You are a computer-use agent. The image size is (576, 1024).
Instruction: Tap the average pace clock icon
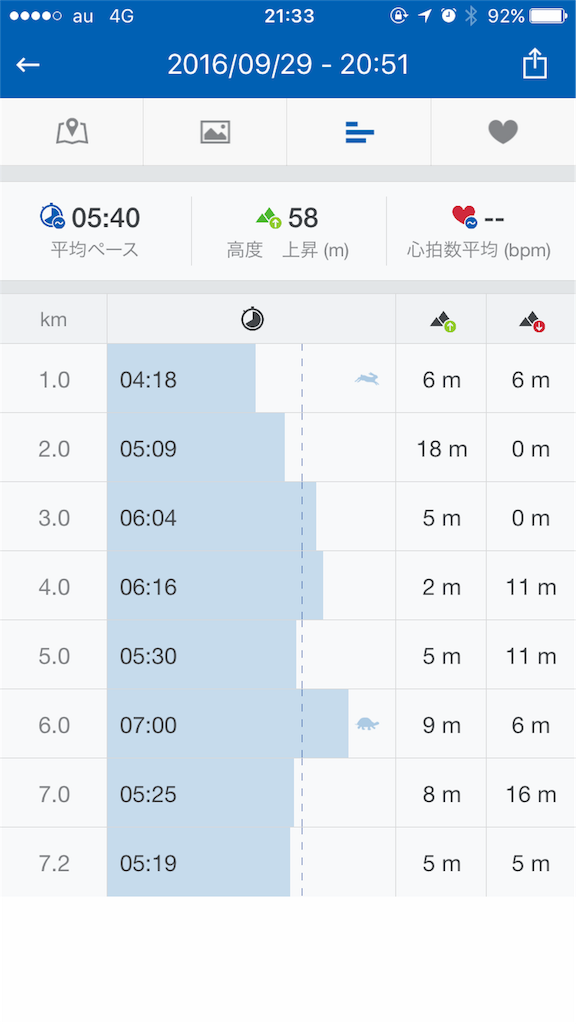[x=52, y=217]
